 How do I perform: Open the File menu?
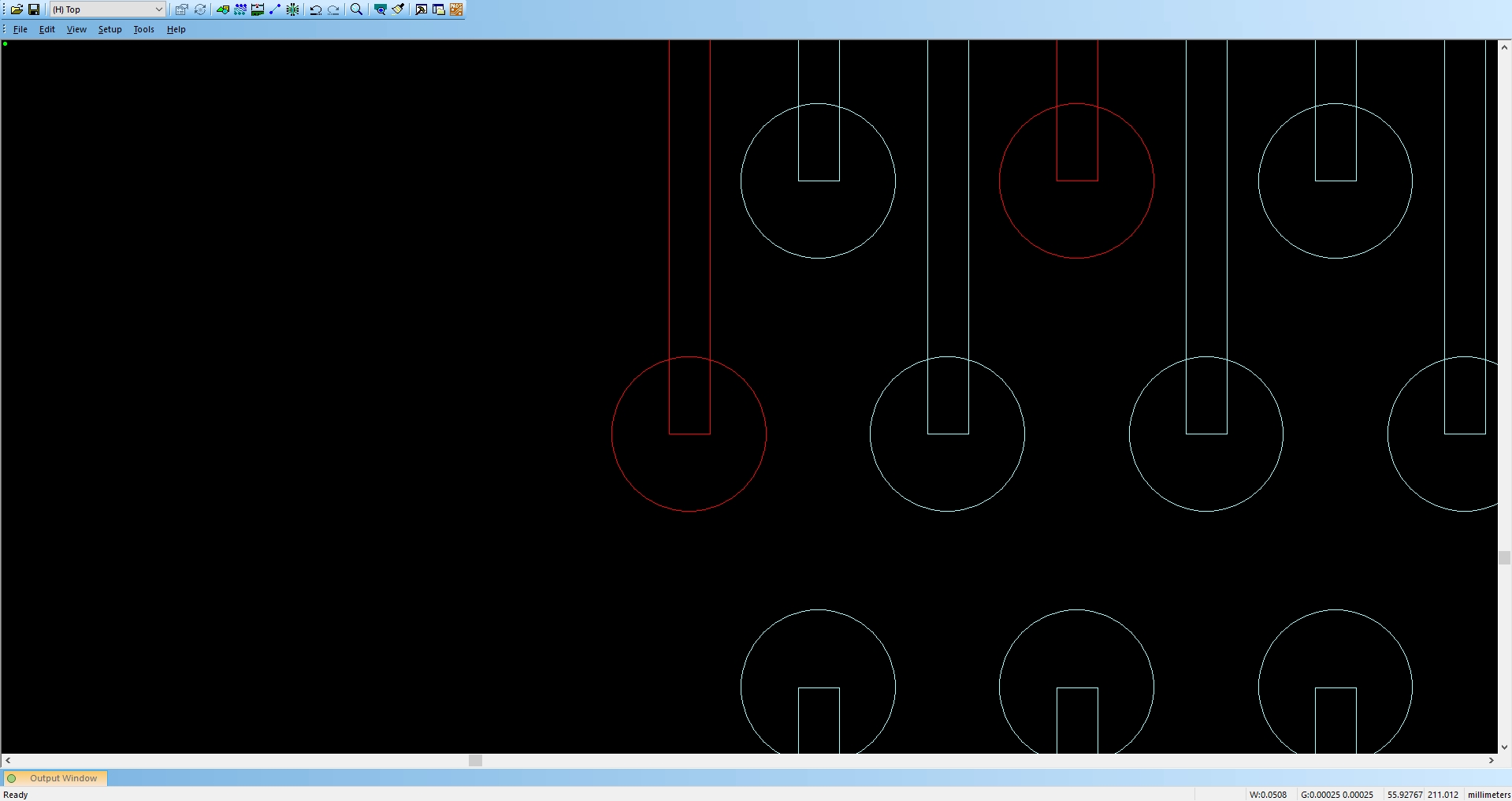[20, 29]
